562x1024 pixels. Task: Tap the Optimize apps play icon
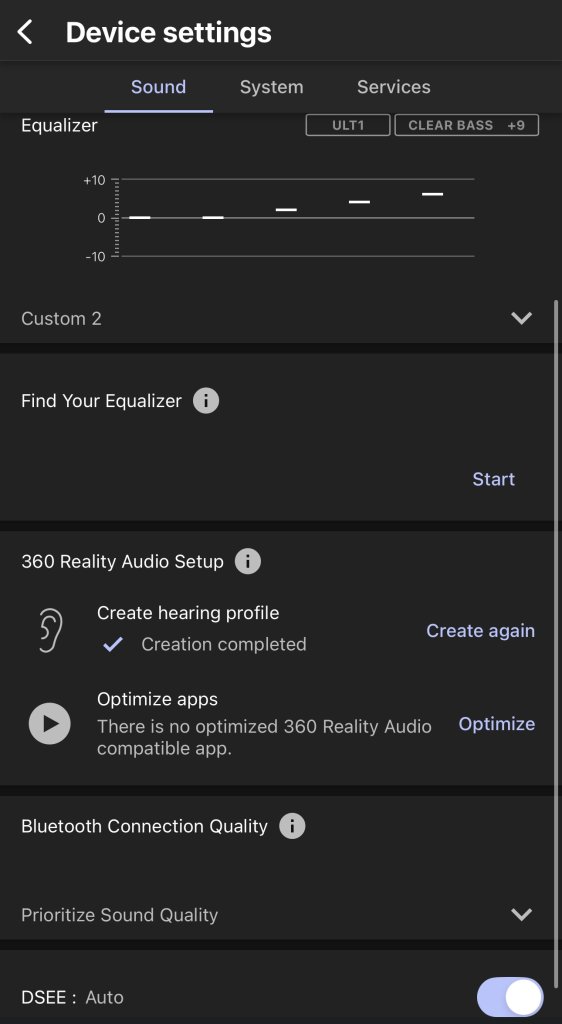coord(50,724)
